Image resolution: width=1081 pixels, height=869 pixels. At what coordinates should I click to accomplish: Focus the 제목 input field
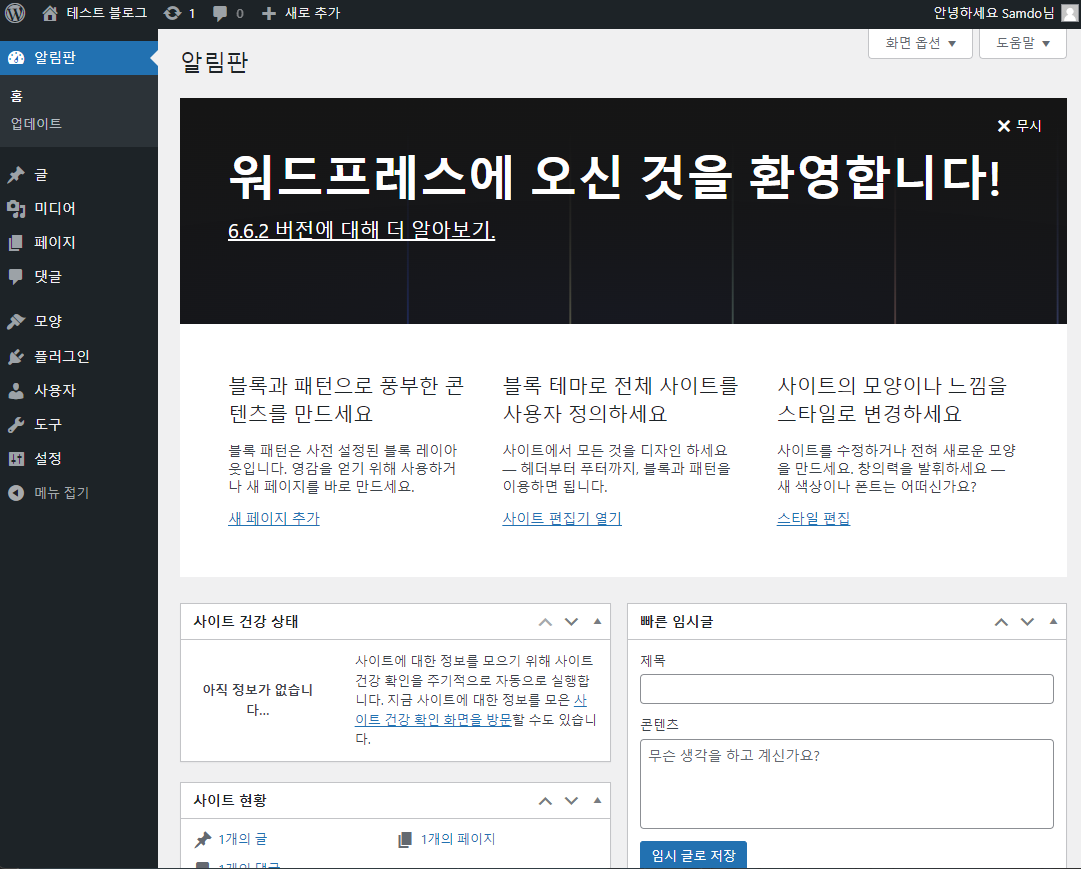pos(847,689)
